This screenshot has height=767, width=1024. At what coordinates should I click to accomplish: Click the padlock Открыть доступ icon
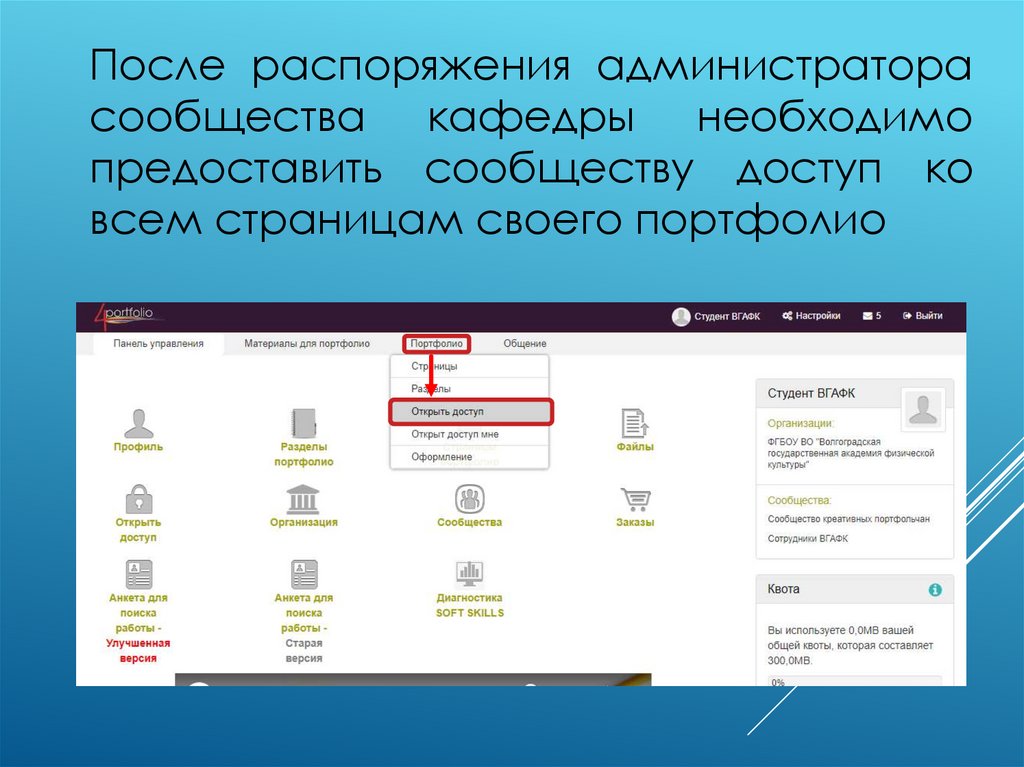click(x=138, y=499)
